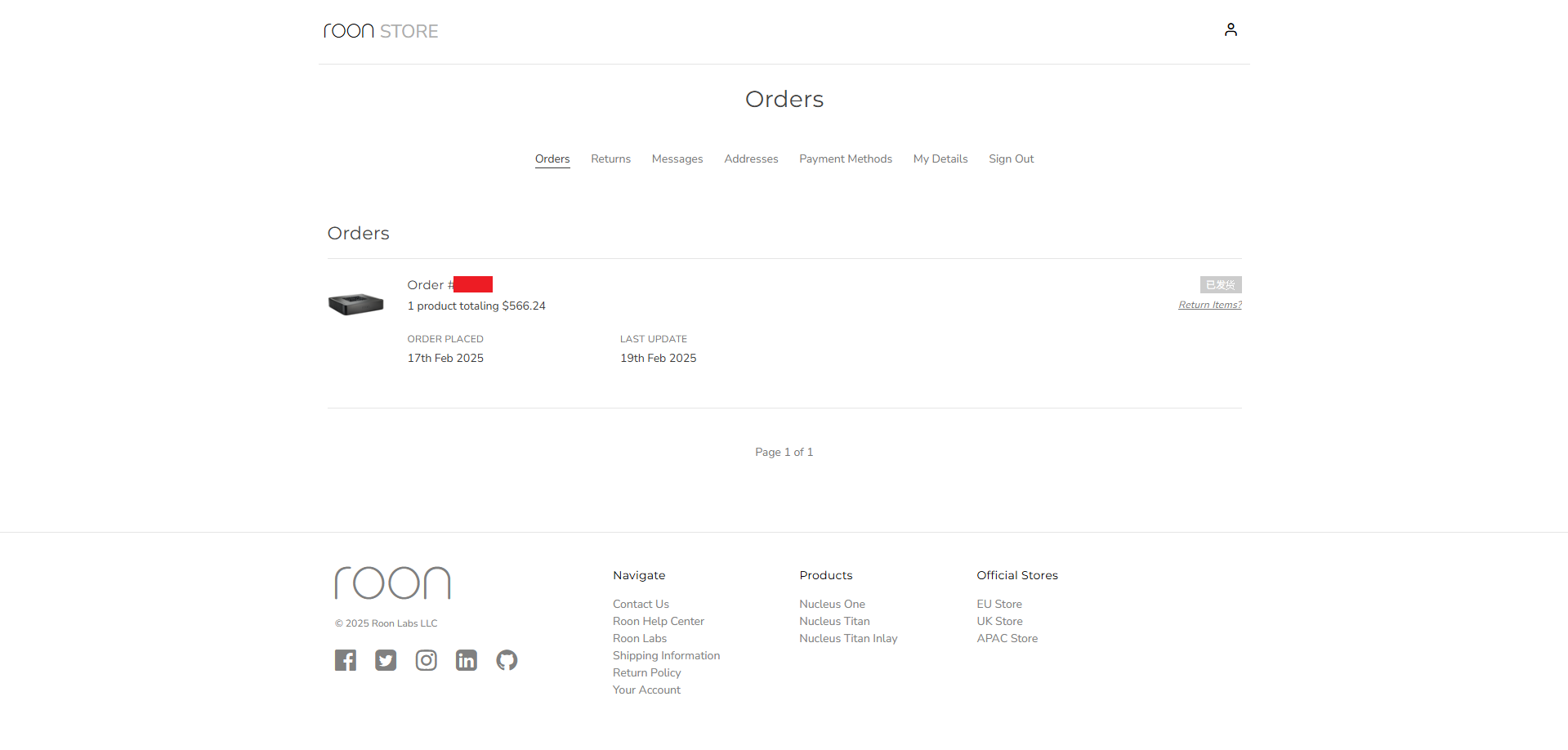Open Roon's LinkedIn page icon

467,660
